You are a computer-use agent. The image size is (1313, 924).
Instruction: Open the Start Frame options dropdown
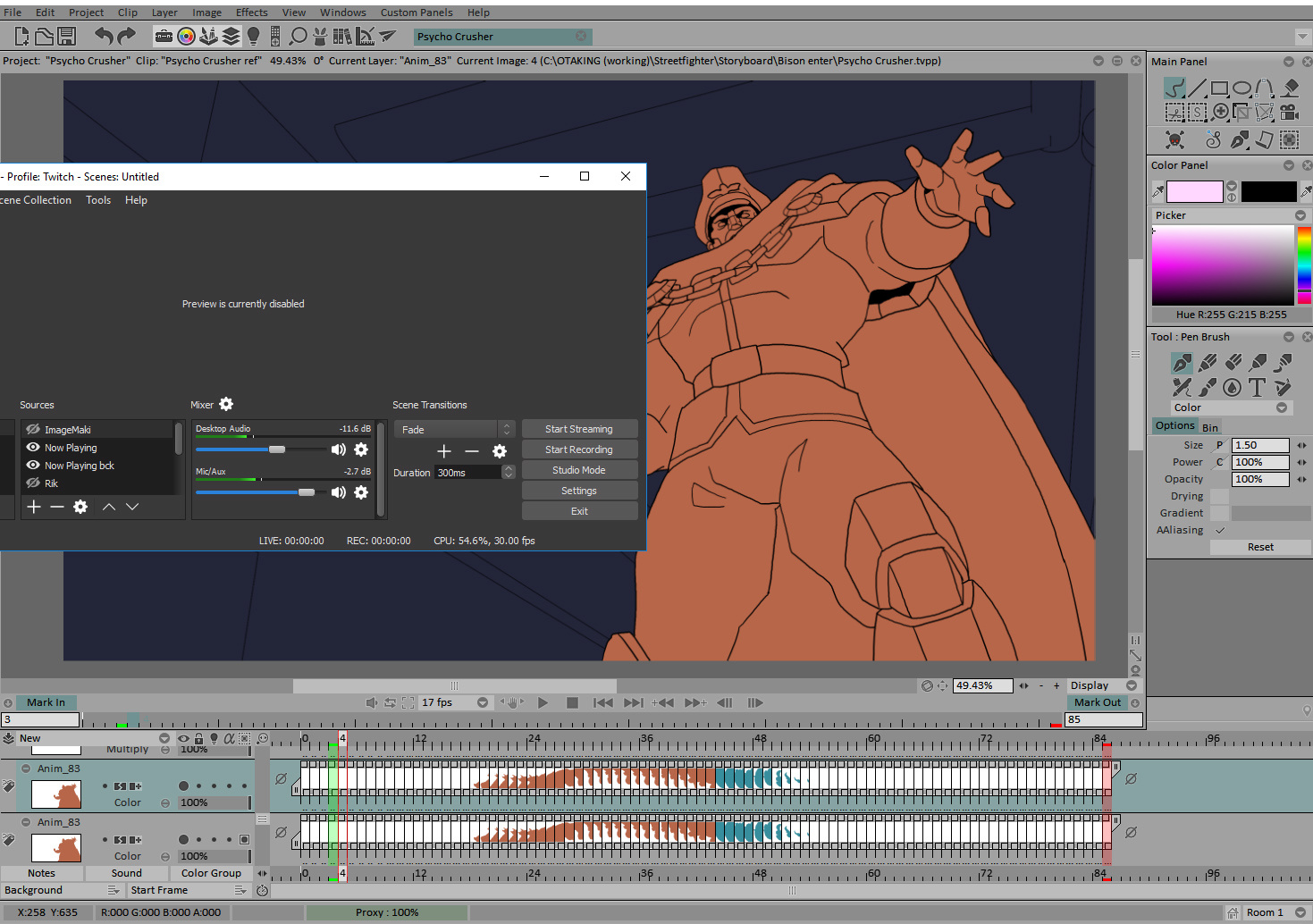point(240,890)
